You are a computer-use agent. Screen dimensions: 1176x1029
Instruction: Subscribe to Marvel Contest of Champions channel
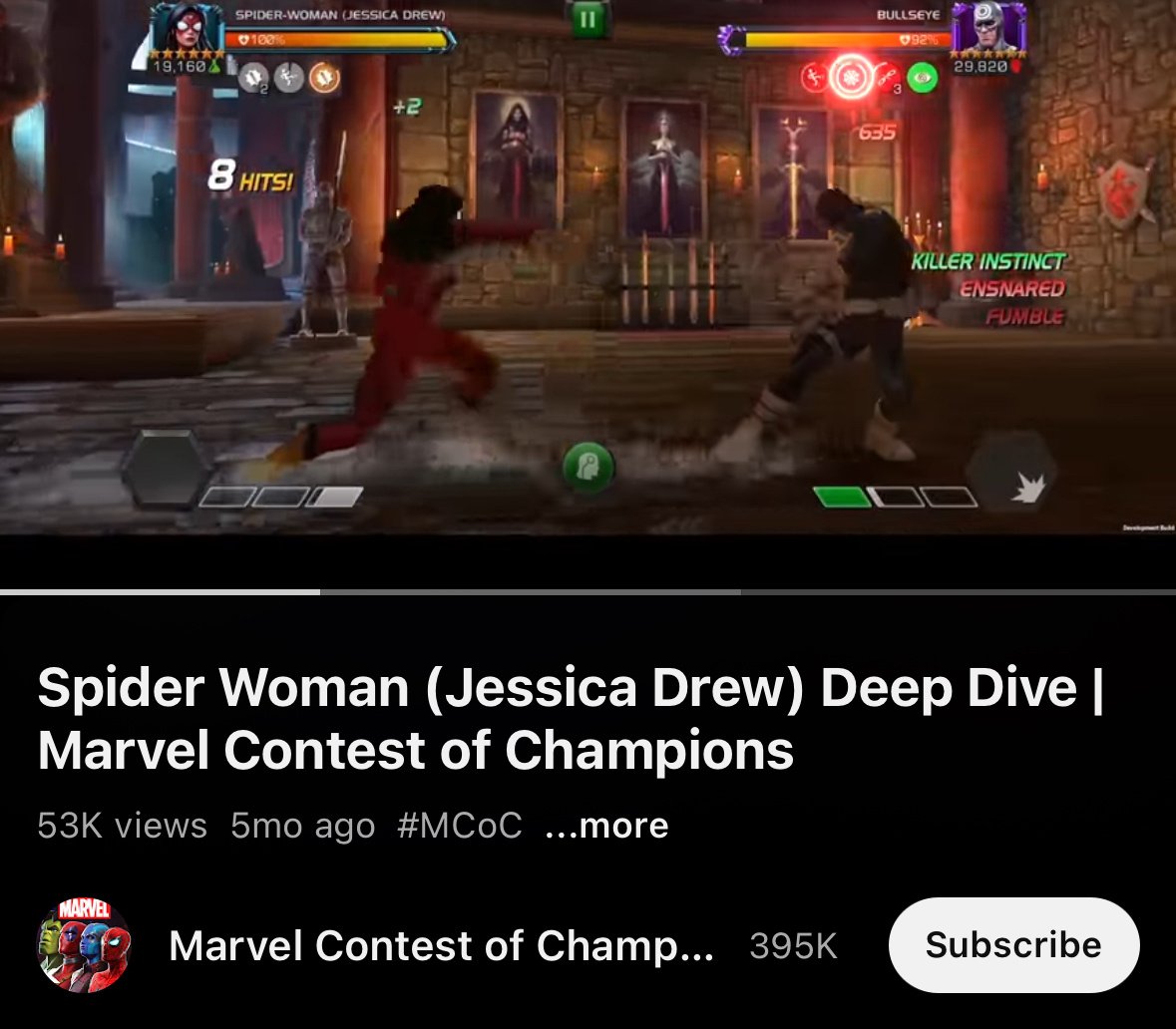1013,945
